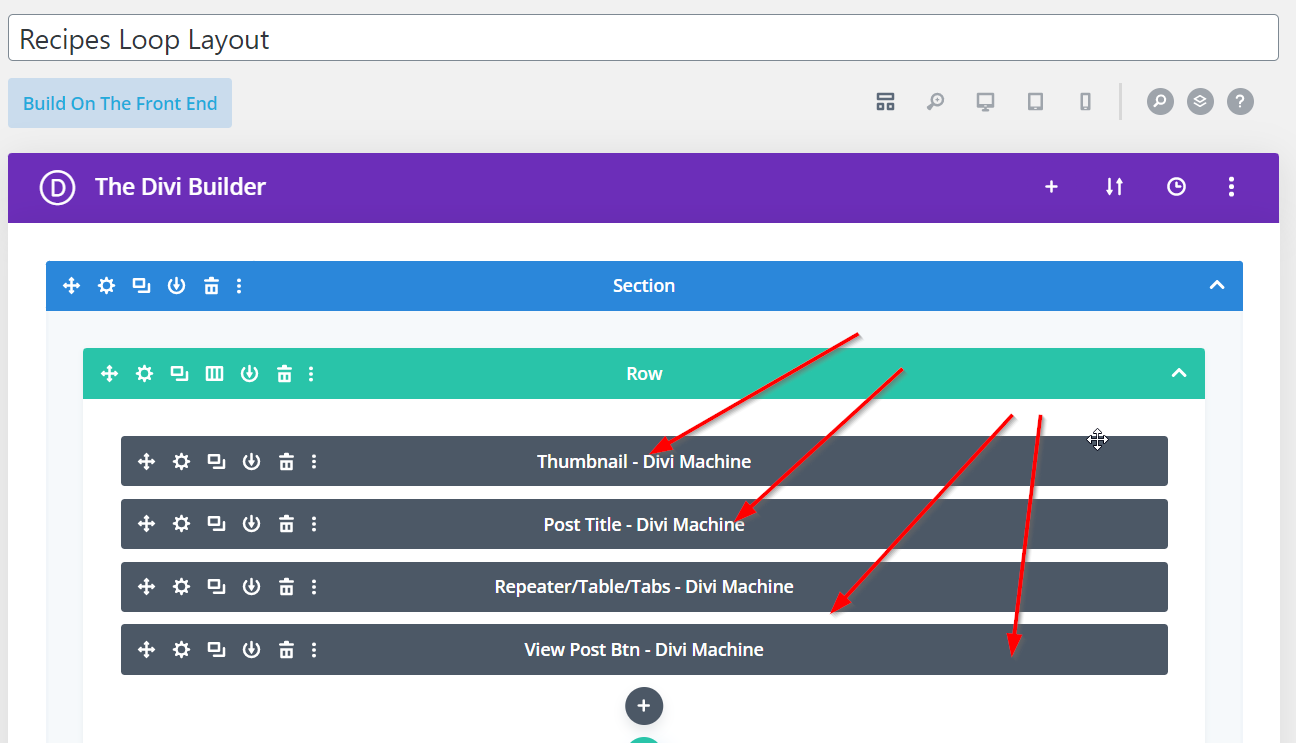Click Build On The Front End button
The image size is (1296, 743).
click(x=120, y=103)
